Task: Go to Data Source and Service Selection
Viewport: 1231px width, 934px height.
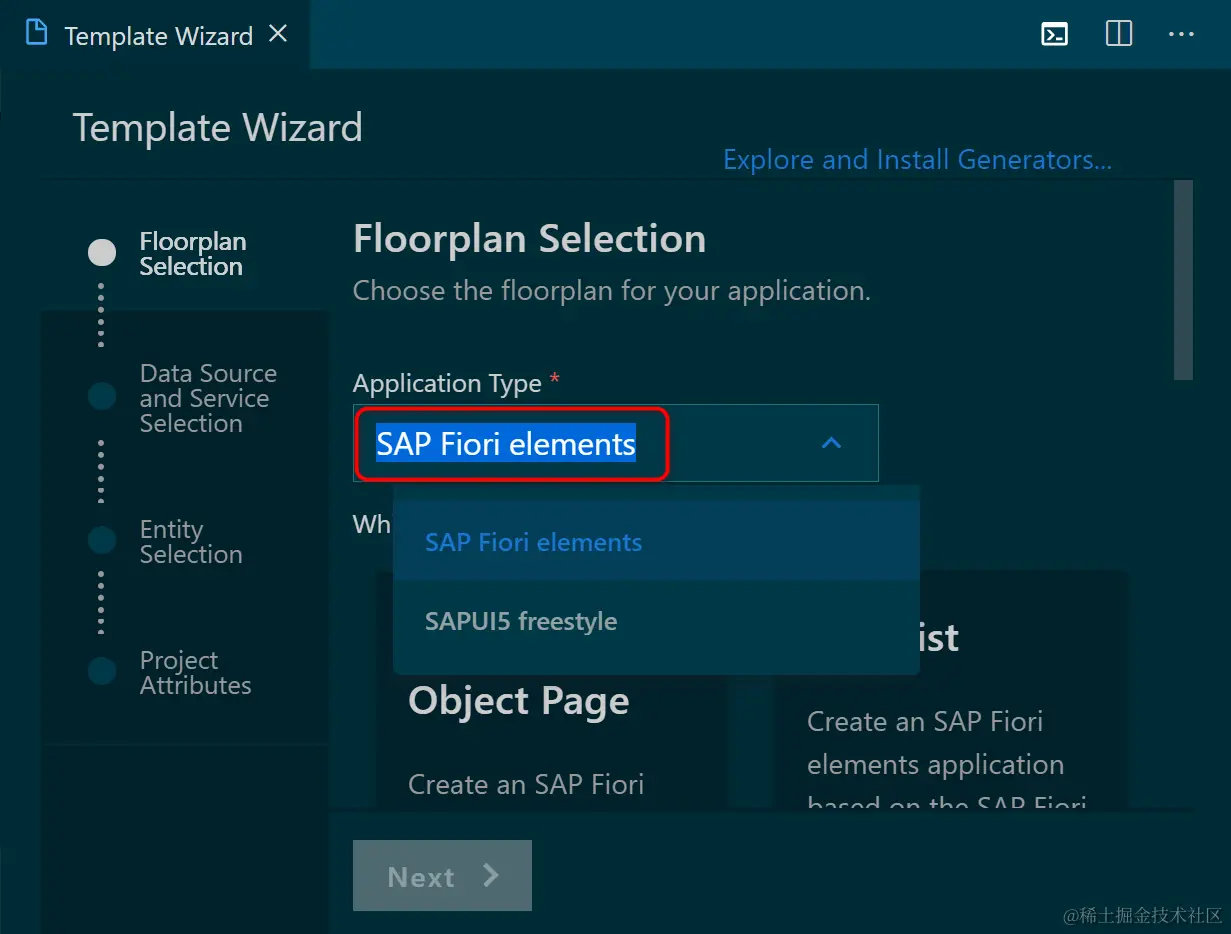Action: [207, 398]
